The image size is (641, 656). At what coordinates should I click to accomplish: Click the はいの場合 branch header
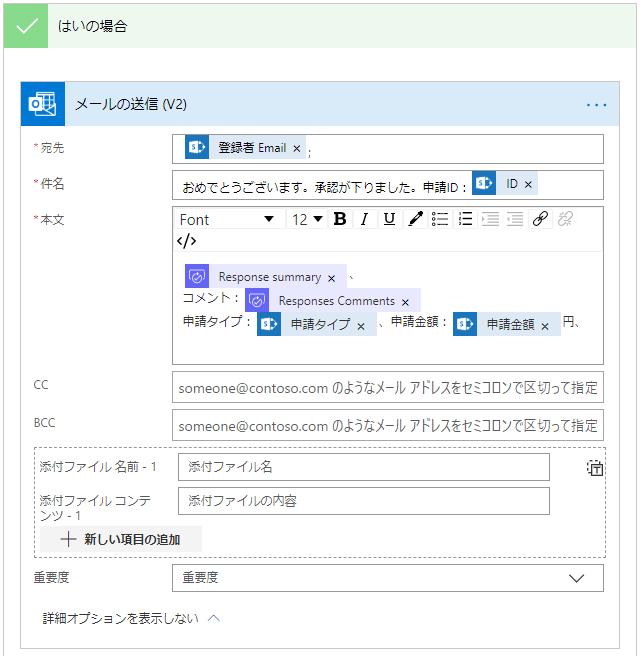(320, 26)
